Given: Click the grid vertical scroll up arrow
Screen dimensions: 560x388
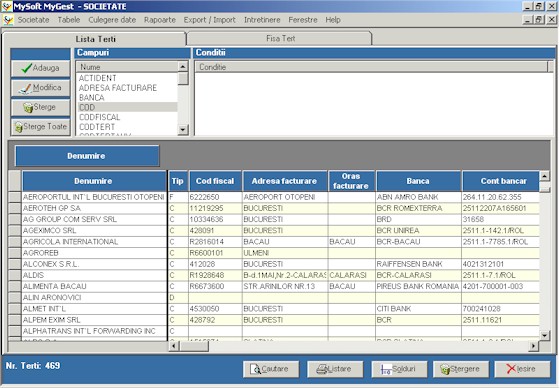Looking at the screenshot, I should coord(545,176).
